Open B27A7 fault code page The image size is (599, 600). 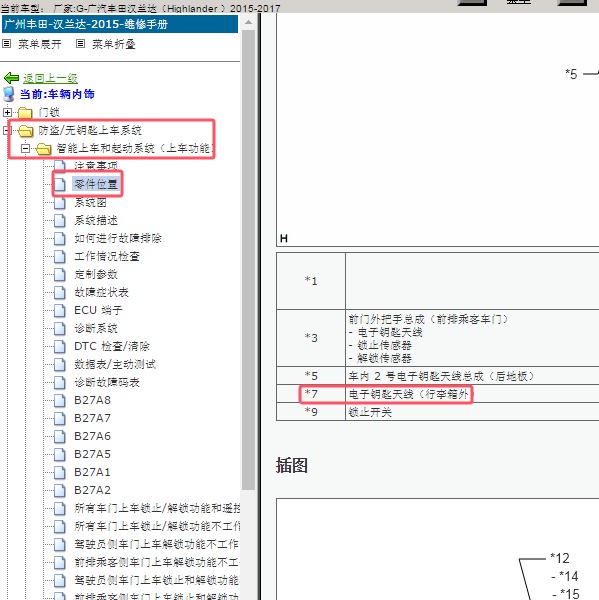92,418
